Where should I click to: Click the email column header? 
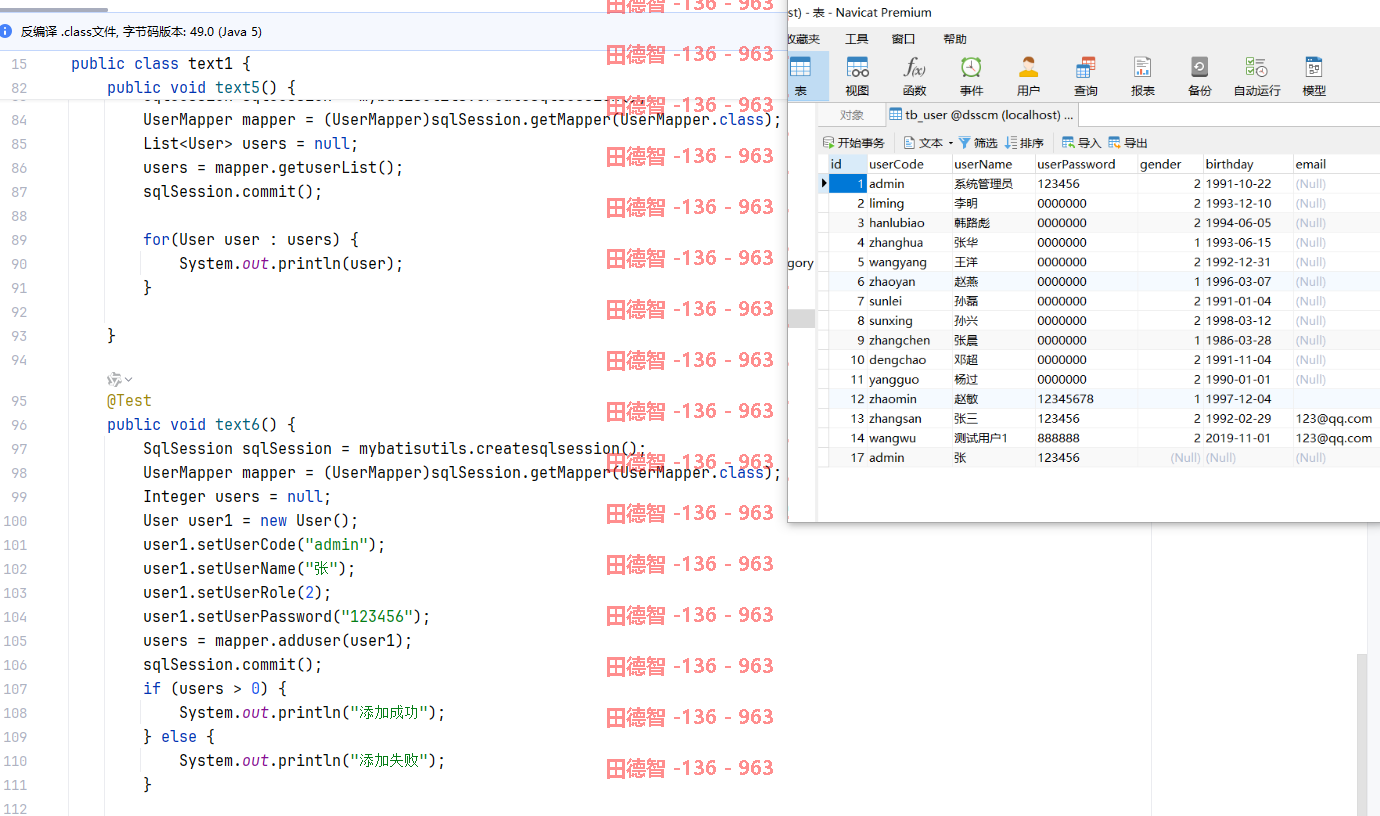(1336, 164)
